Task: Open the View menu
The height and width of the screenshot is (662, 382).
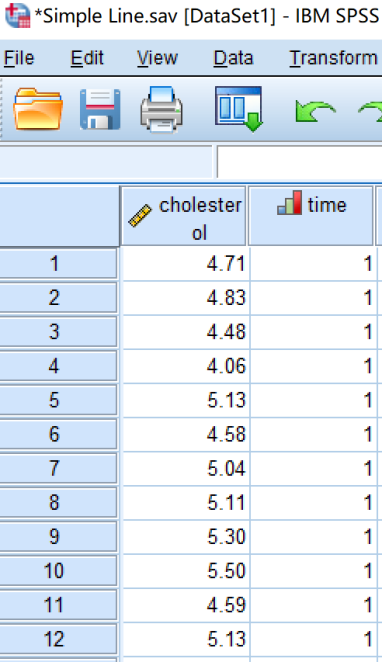Action: [157, 58]
